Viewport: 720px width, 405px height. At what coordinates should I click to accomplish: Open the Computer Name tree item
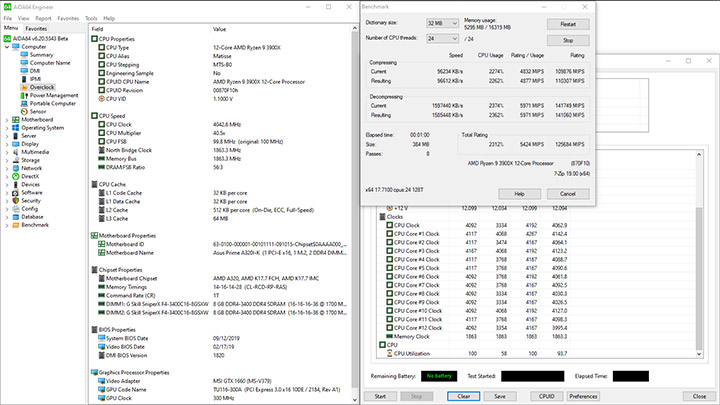(50, 63)
